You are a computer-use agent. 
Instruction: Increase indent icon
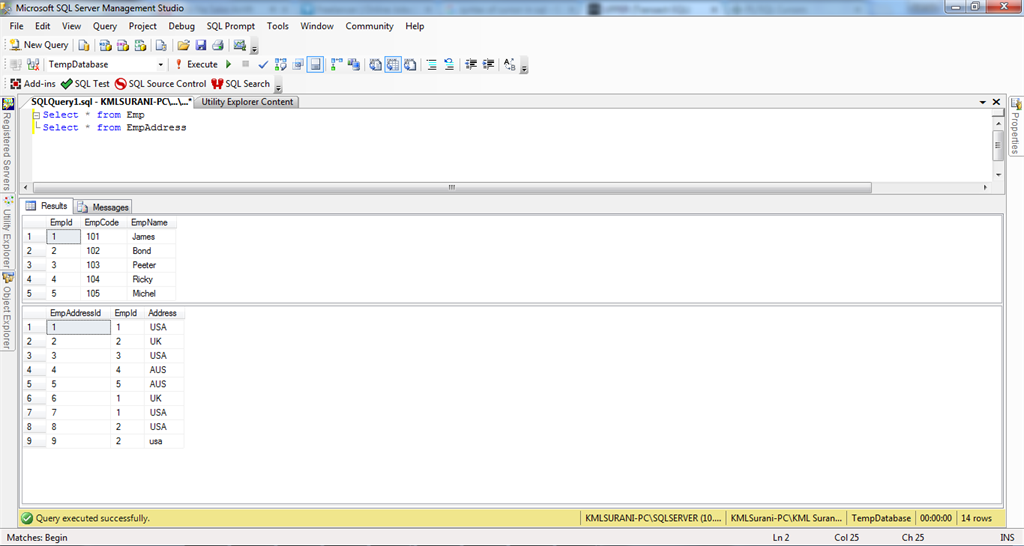(x=488, y=65)
